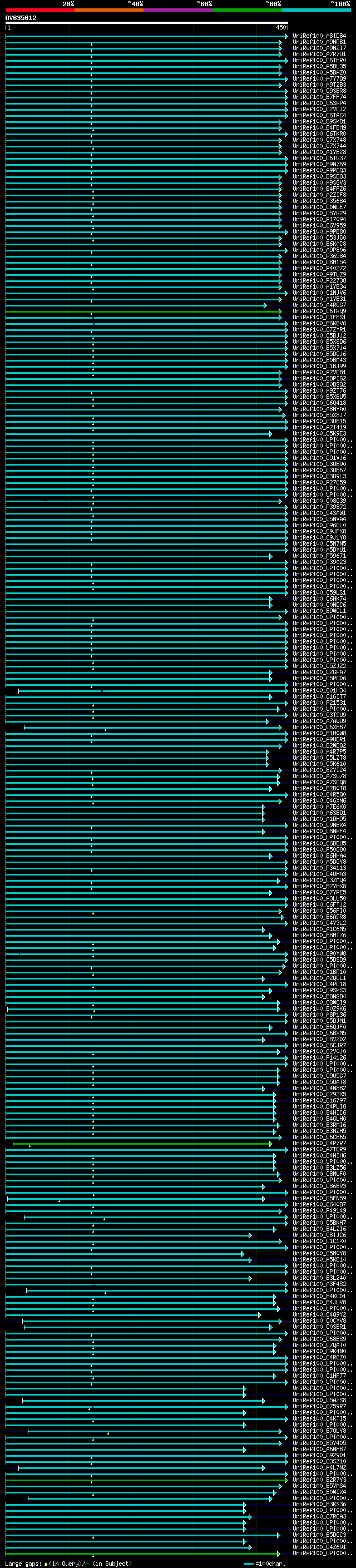Select the UniRef100_Q01H34 label
Viewport: 356px width, 1568px height.
(319, 691)
